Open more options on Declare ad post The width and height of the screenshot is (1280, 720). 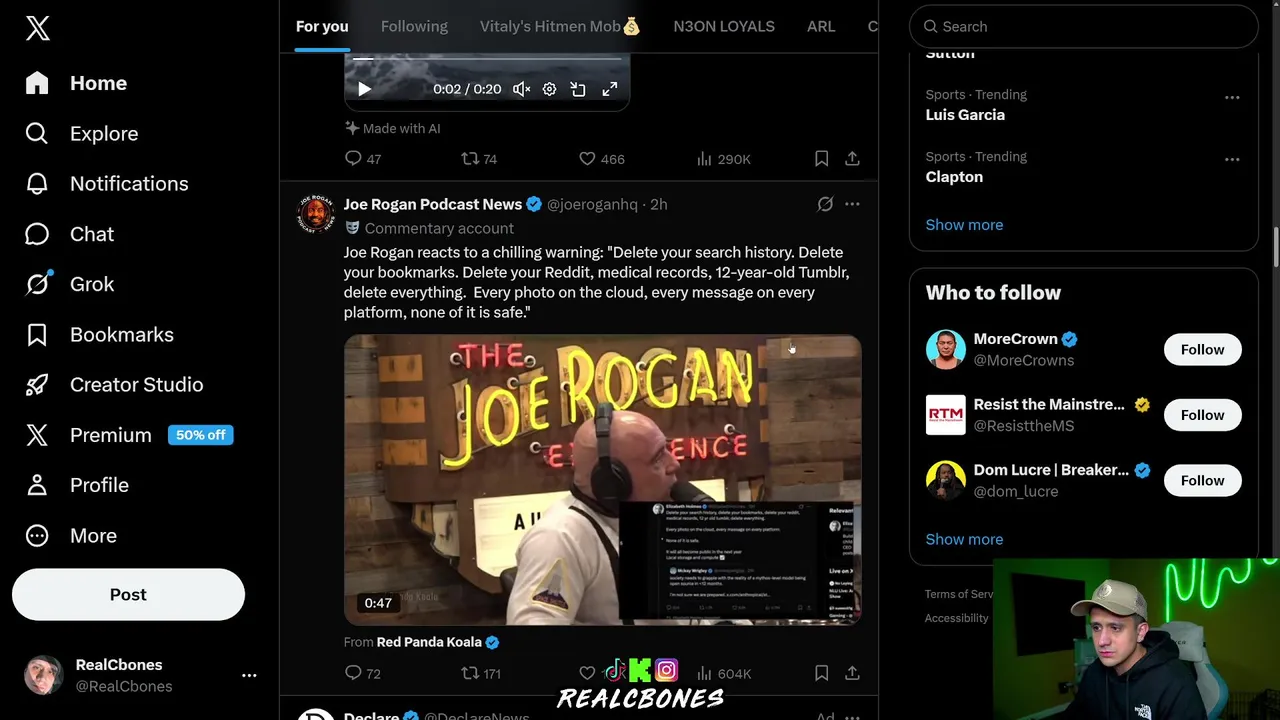point(852,716)
